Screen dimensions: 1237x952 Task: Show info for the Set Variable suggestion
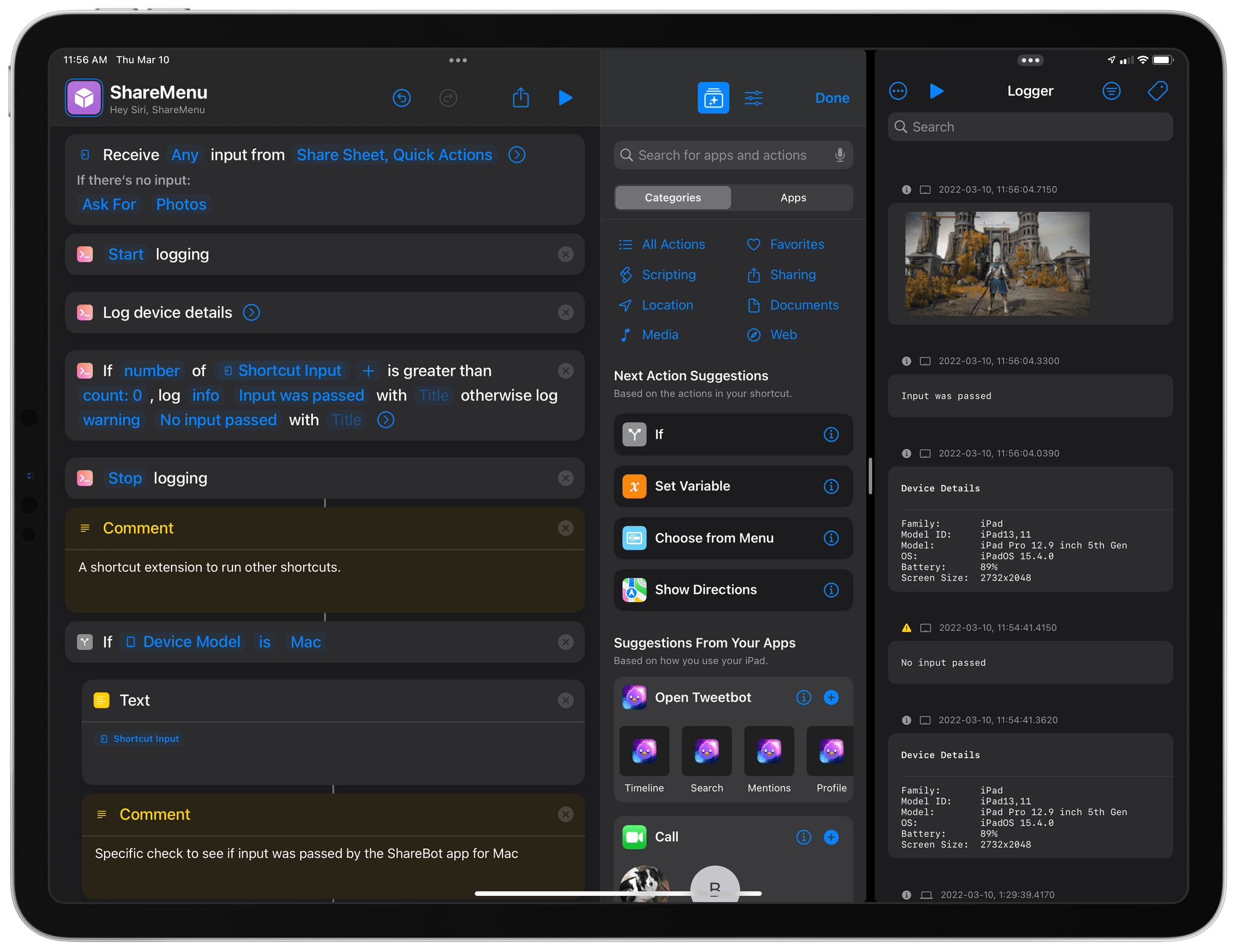(831, 486)
